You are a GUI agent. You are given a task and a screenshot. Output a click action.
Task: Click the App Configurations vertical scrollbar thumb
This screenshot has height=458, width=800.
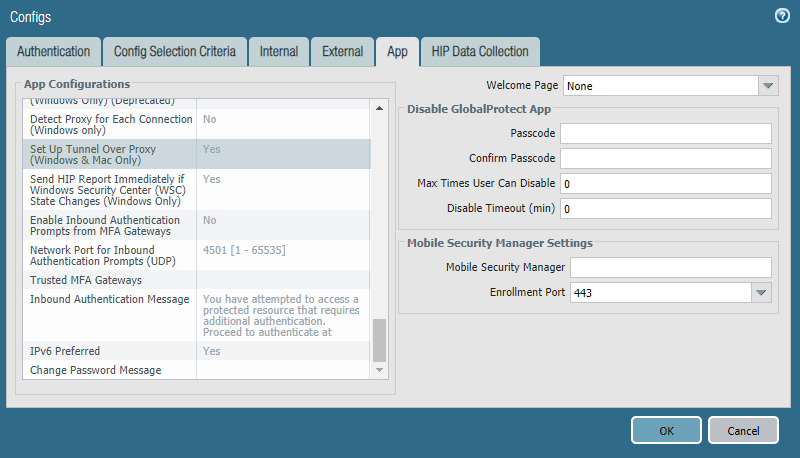coord(379,340)
